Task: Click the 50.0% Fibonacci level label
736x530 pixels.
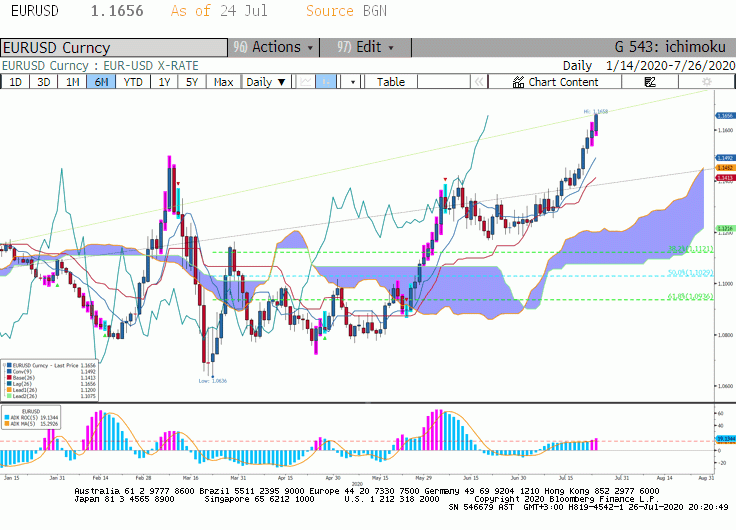Action: tap(690, 272)
